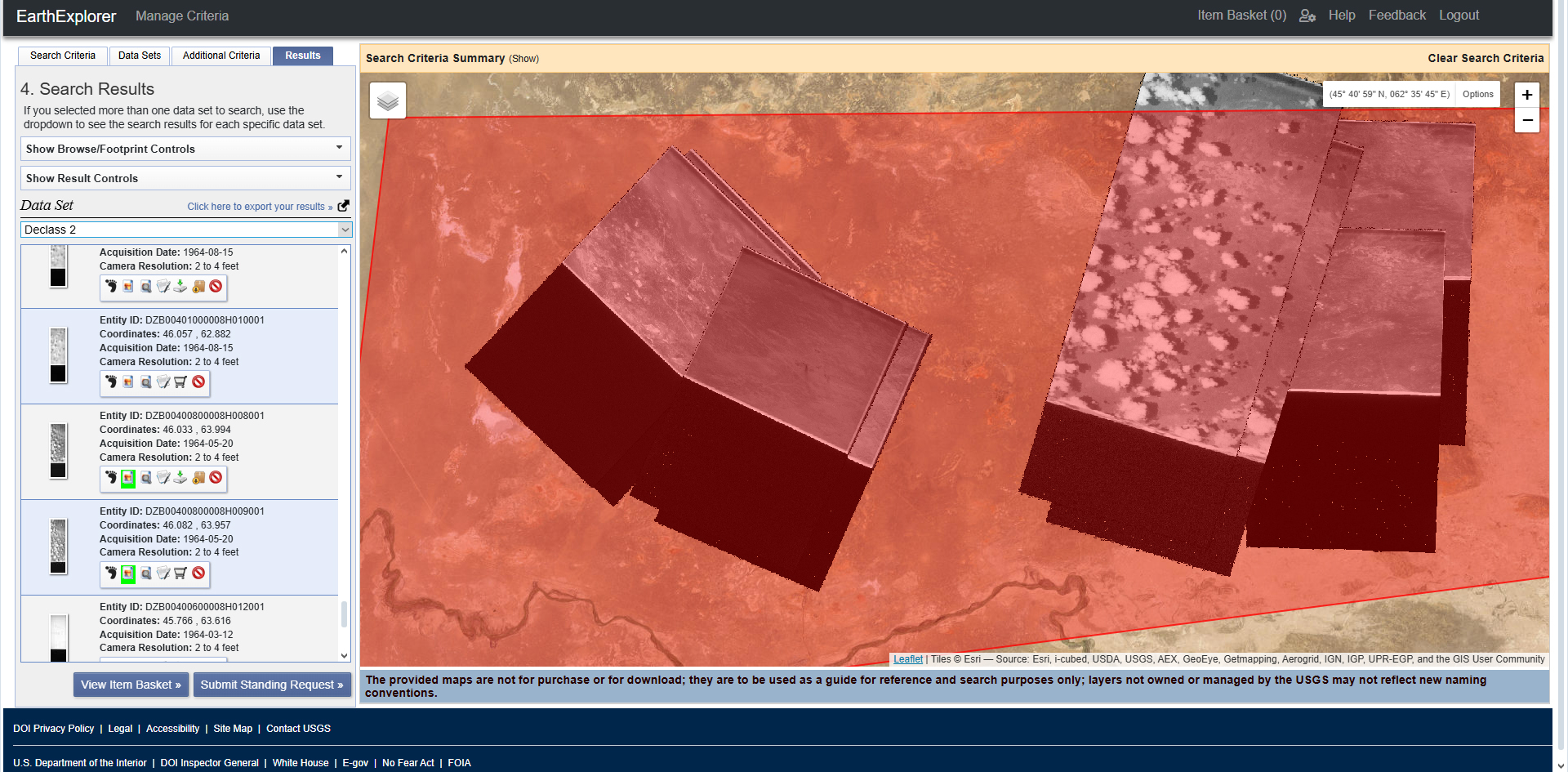Click the View Item Basket button
Screen dimensions: 1568x772
131,685
